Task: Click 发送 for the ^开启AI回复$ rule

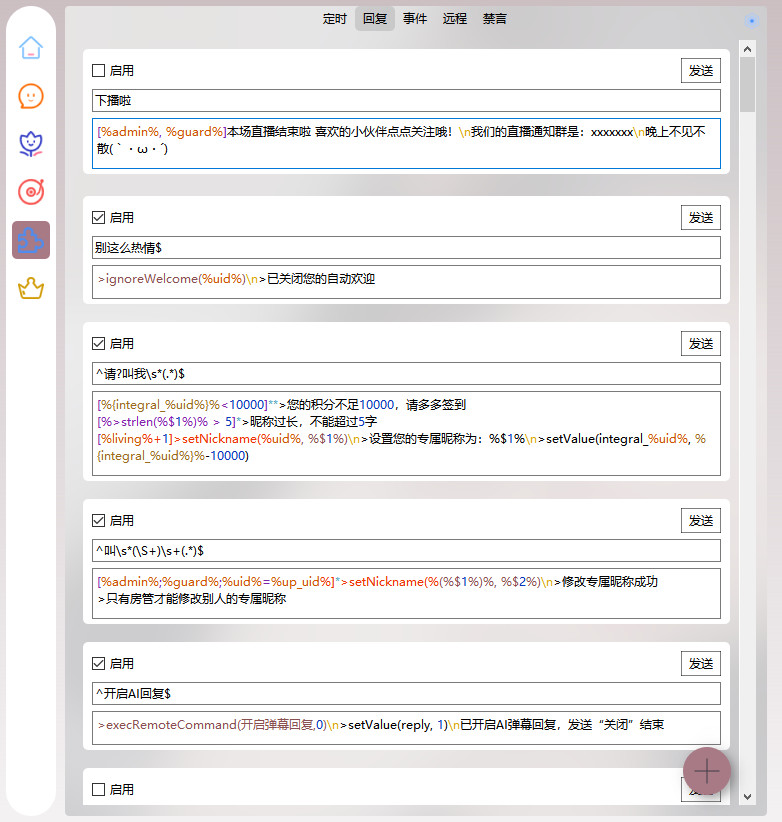Action: pyautogui.click(x=701, y=664)
